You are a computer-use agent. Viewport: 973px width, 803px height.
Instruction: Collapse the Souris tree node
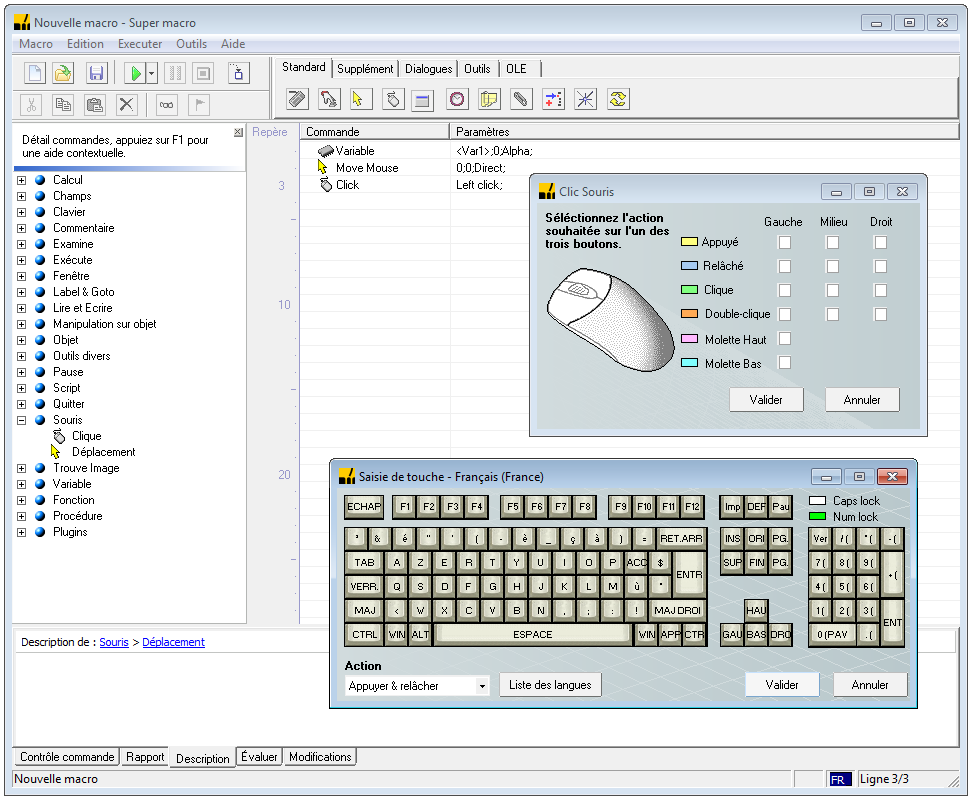[22, 420]
